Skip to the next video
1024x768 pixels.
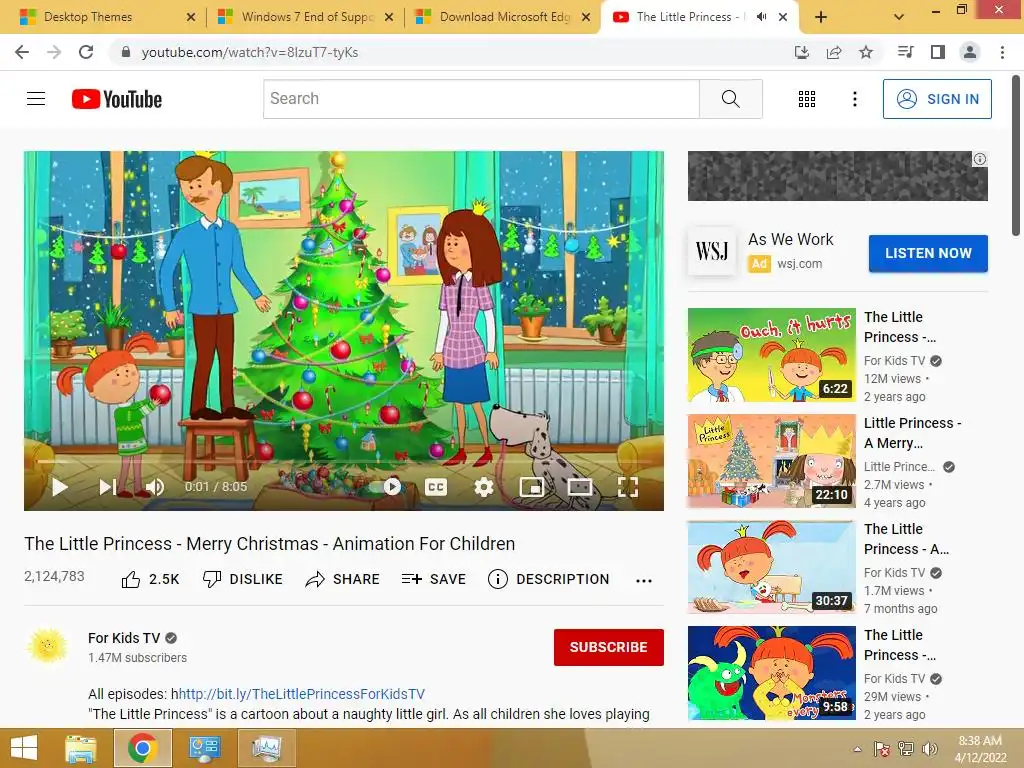107,487
